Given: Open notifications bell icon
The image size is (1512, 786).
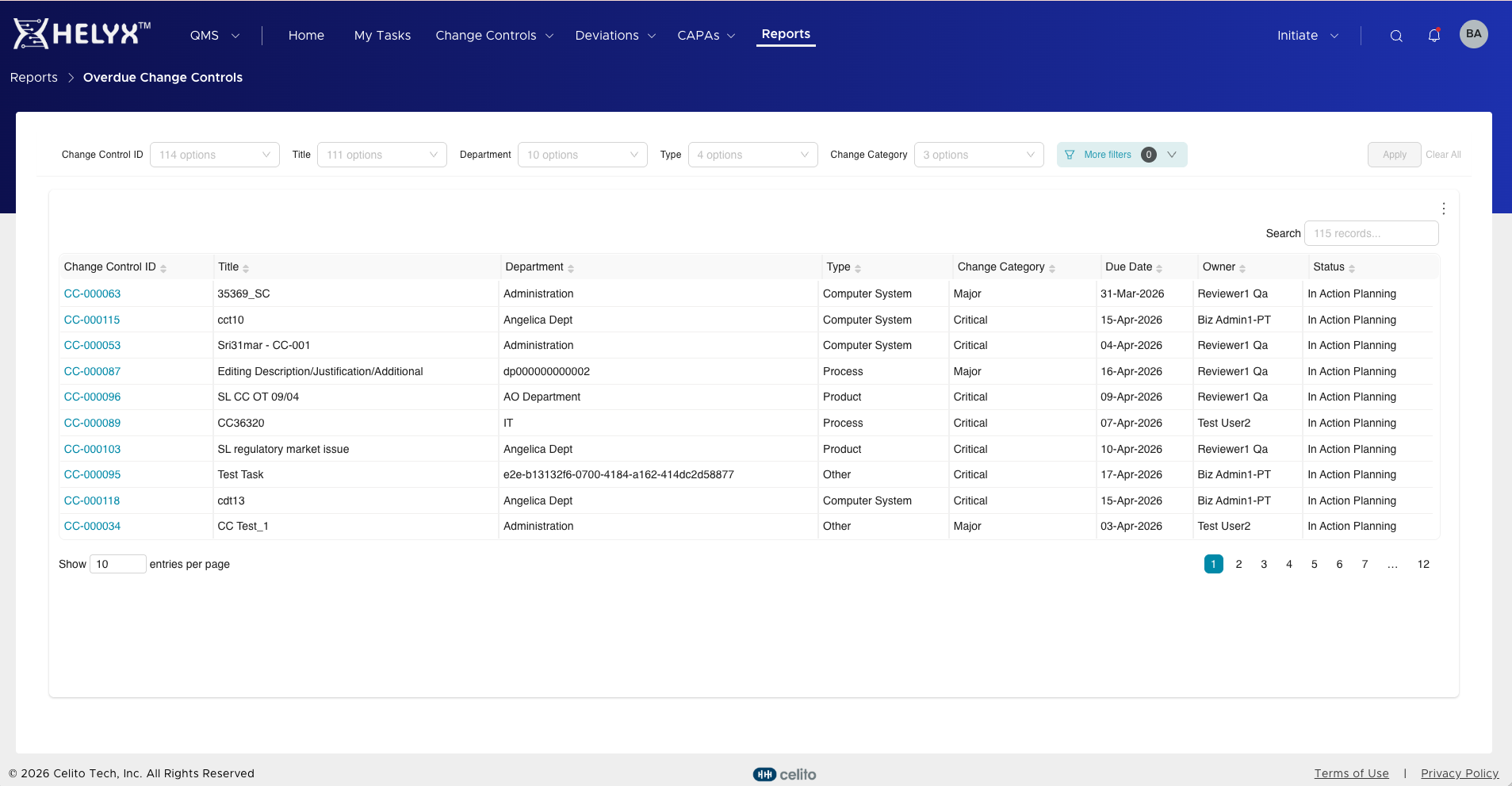Looking at the screenshot, I should (1434, 35).
